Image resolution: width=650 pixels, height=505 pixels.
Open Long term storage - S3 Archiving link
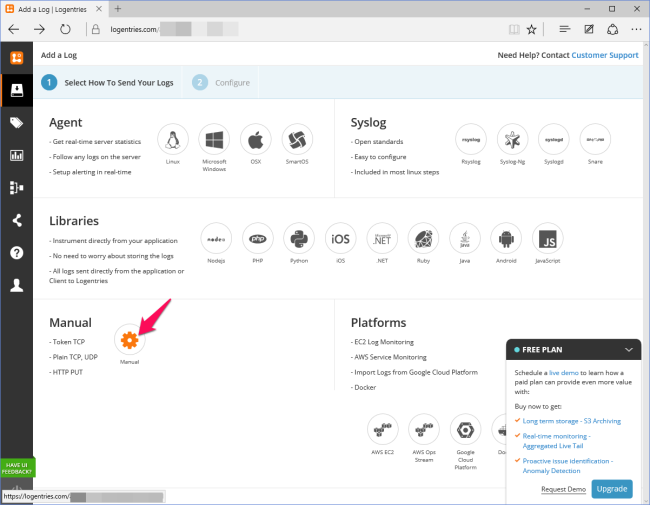tap(572, 421)
